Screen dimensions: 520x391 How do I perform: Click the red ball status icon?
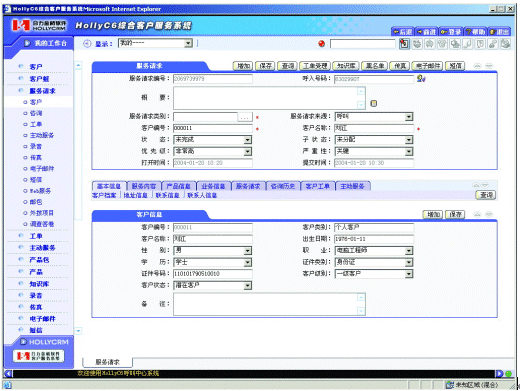321,44
